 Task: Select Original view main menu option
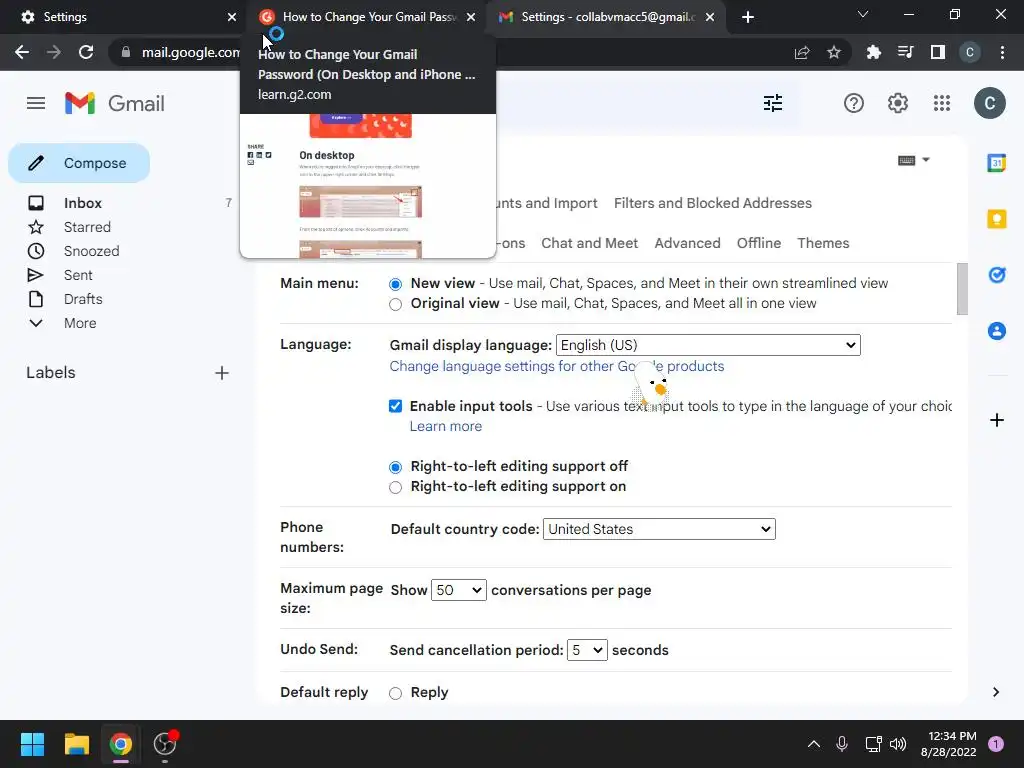pyautogui.click(x=395, y=304)
